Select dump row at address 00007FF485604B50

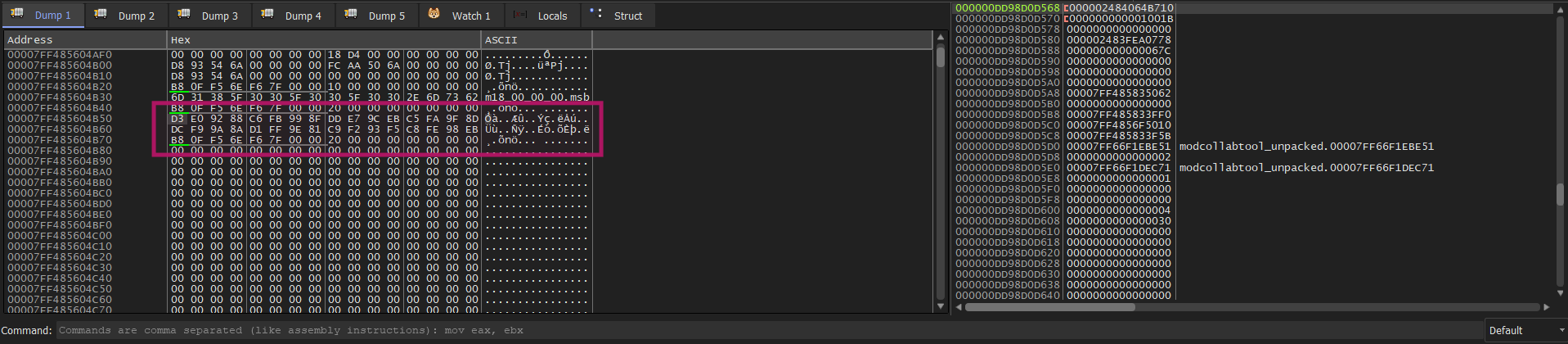pos(299,119)
